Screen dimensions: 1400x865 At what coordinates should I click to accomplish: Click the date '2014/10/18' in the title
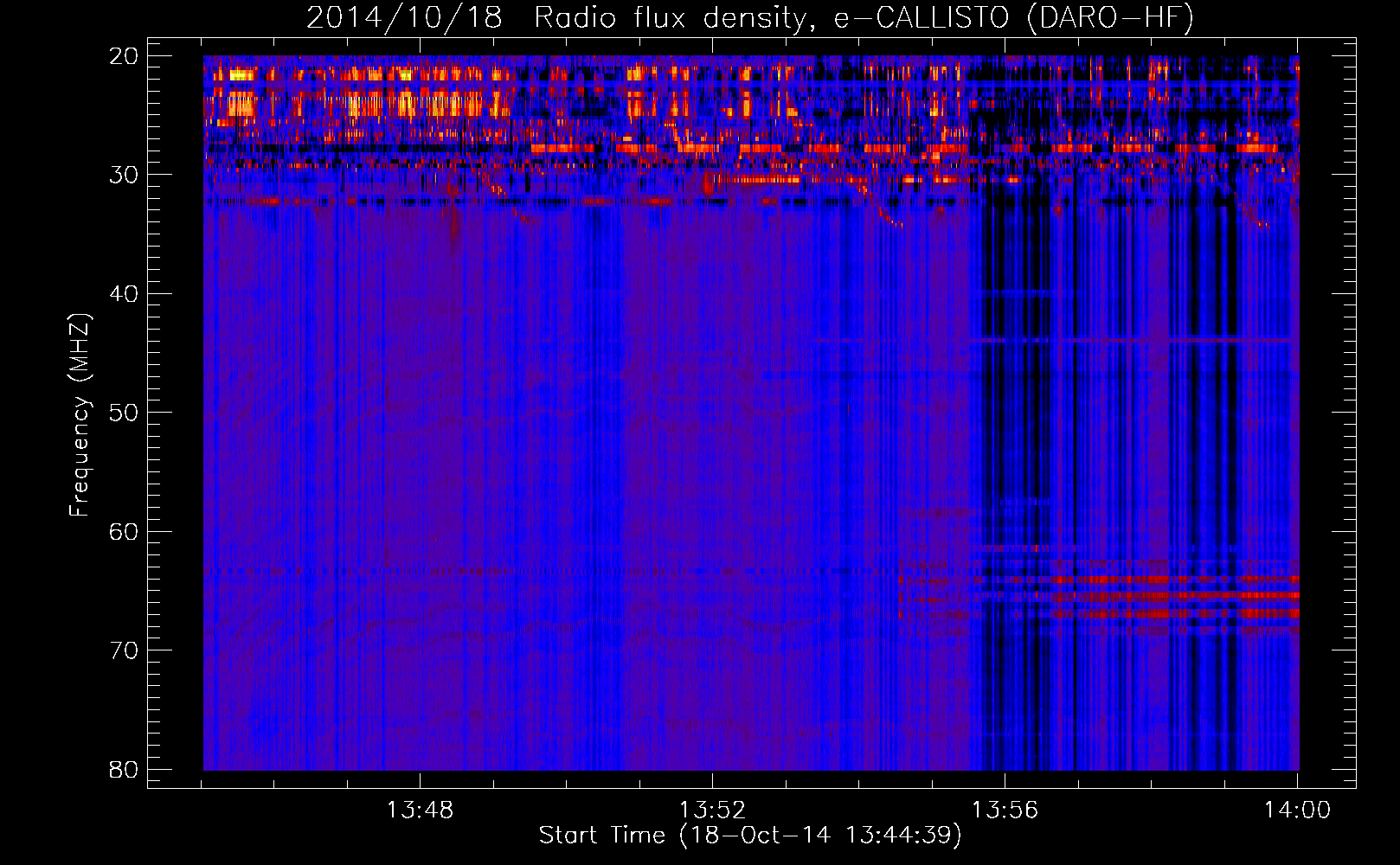pyautogui.click(x=404, y=18)
